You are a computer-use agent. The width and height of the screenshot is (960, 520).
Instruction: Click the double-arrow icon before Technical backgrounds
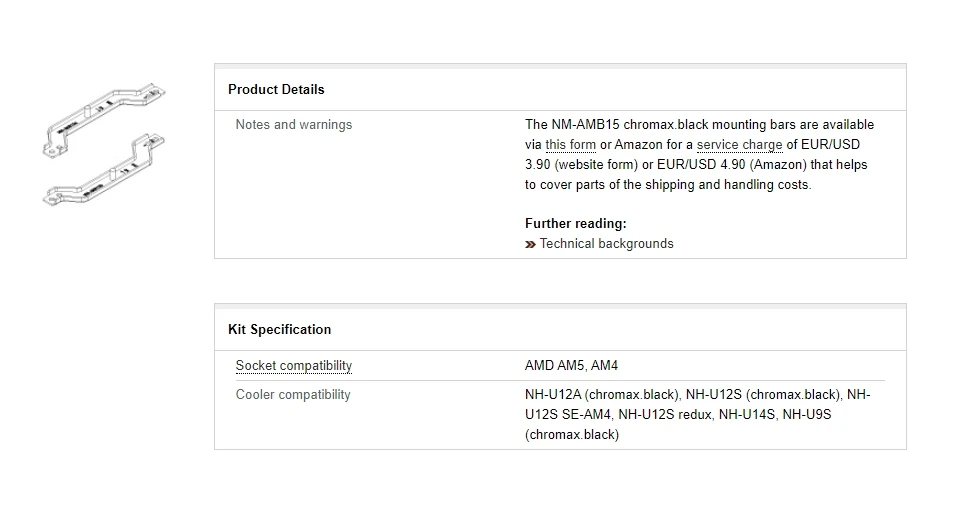(530, 244)
